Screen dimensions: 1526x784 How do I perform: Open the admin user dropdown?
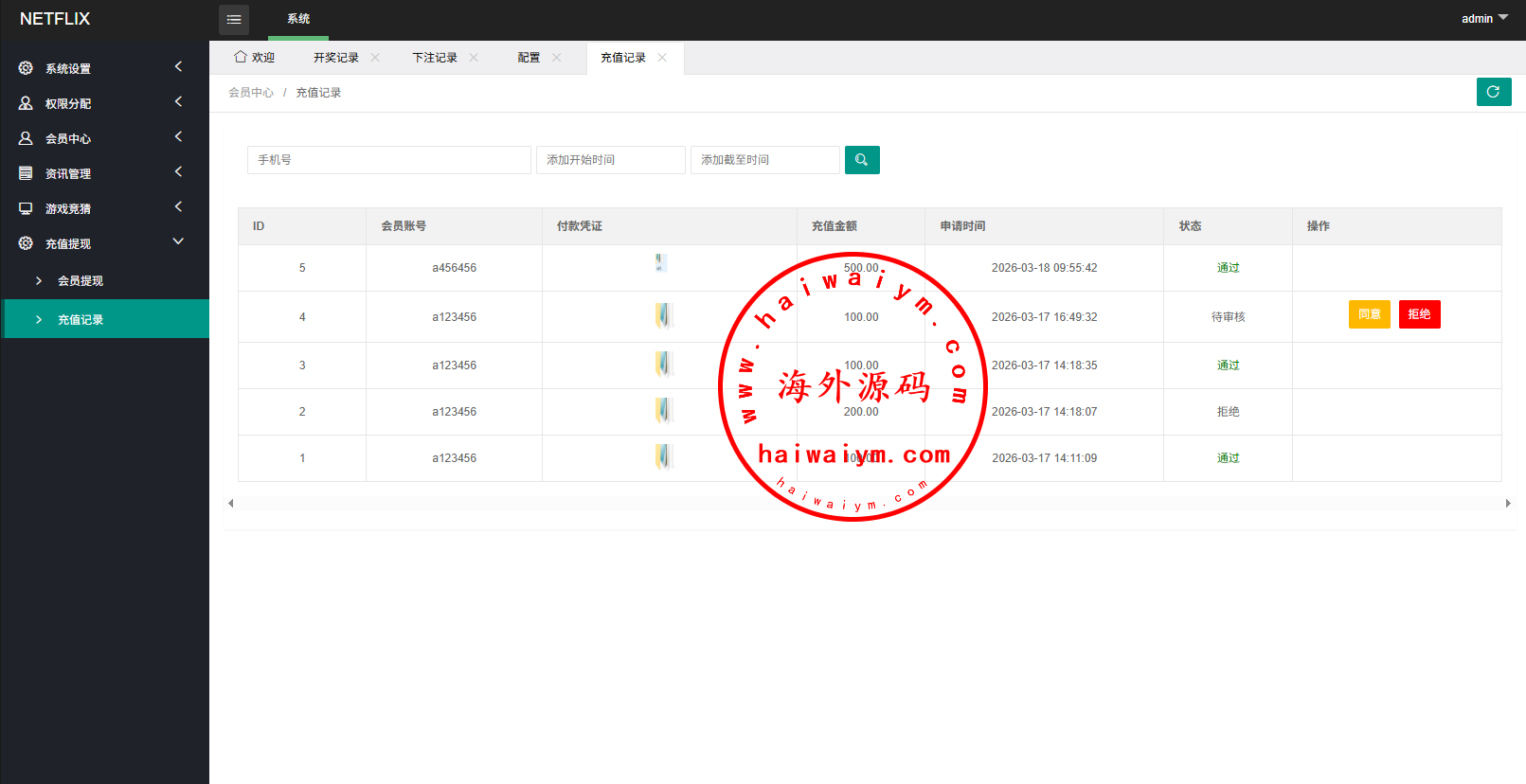point(1483,19)
